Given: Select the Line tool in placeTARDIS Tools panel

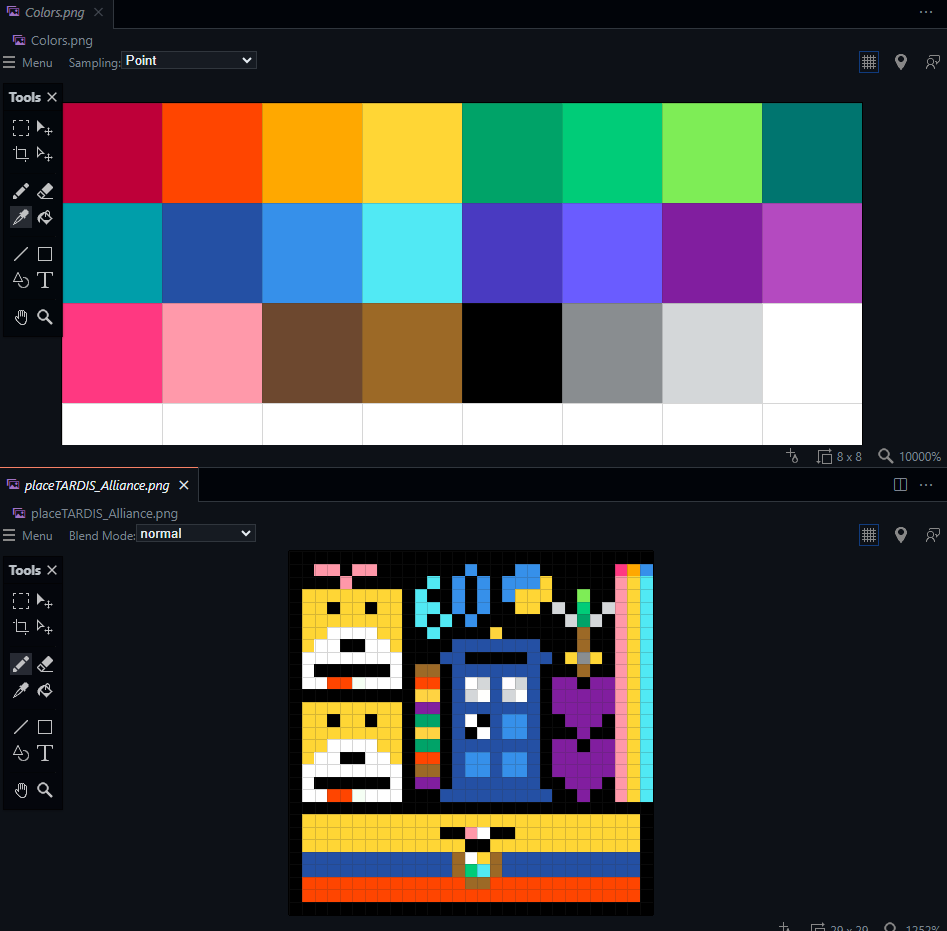Looking at the screenshot, I should [21, 727].
